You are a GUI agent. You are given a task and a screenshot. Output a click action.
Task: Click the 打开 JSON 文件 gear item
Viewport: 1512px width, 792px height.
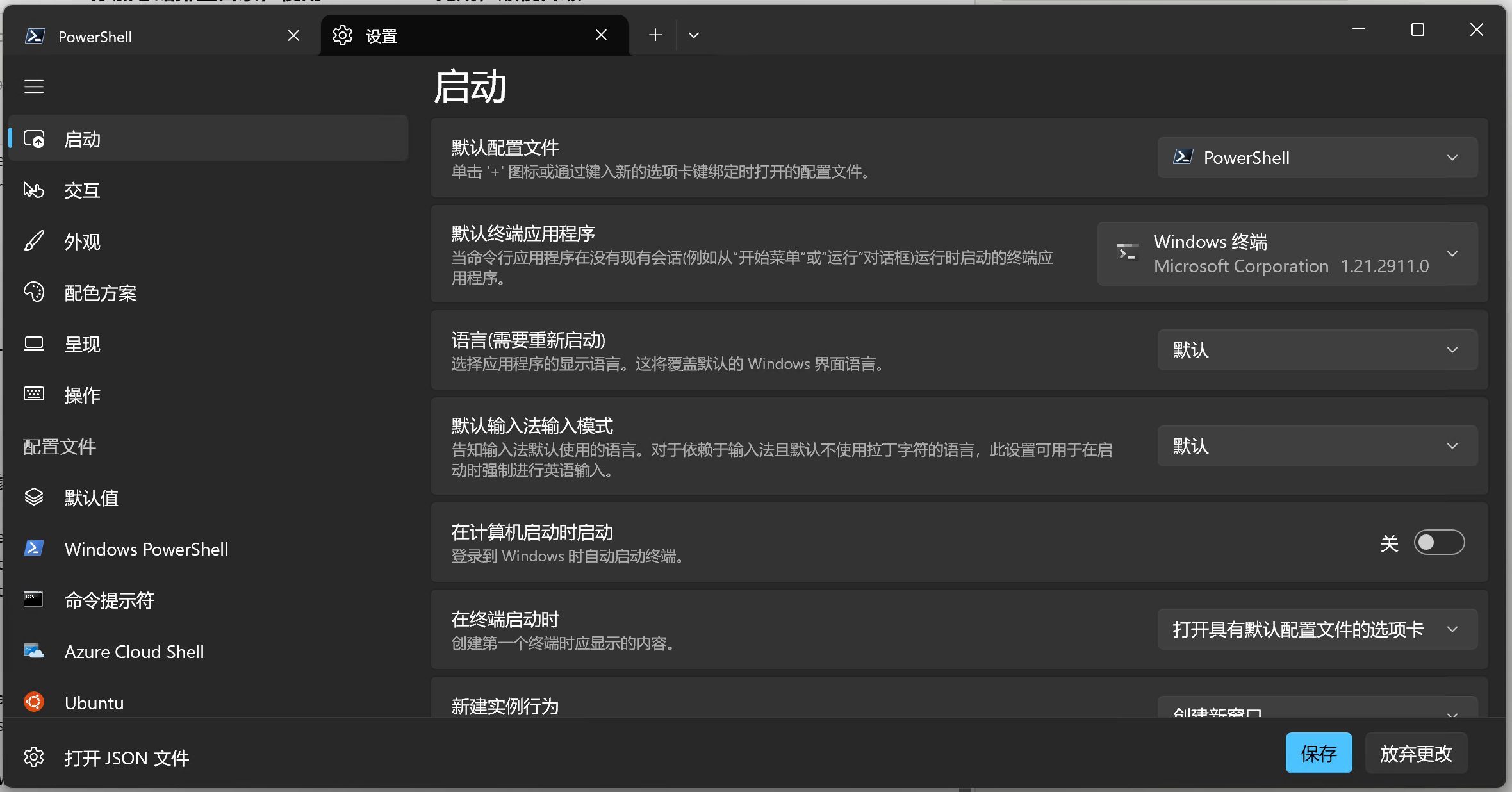(x=126, y=758)
